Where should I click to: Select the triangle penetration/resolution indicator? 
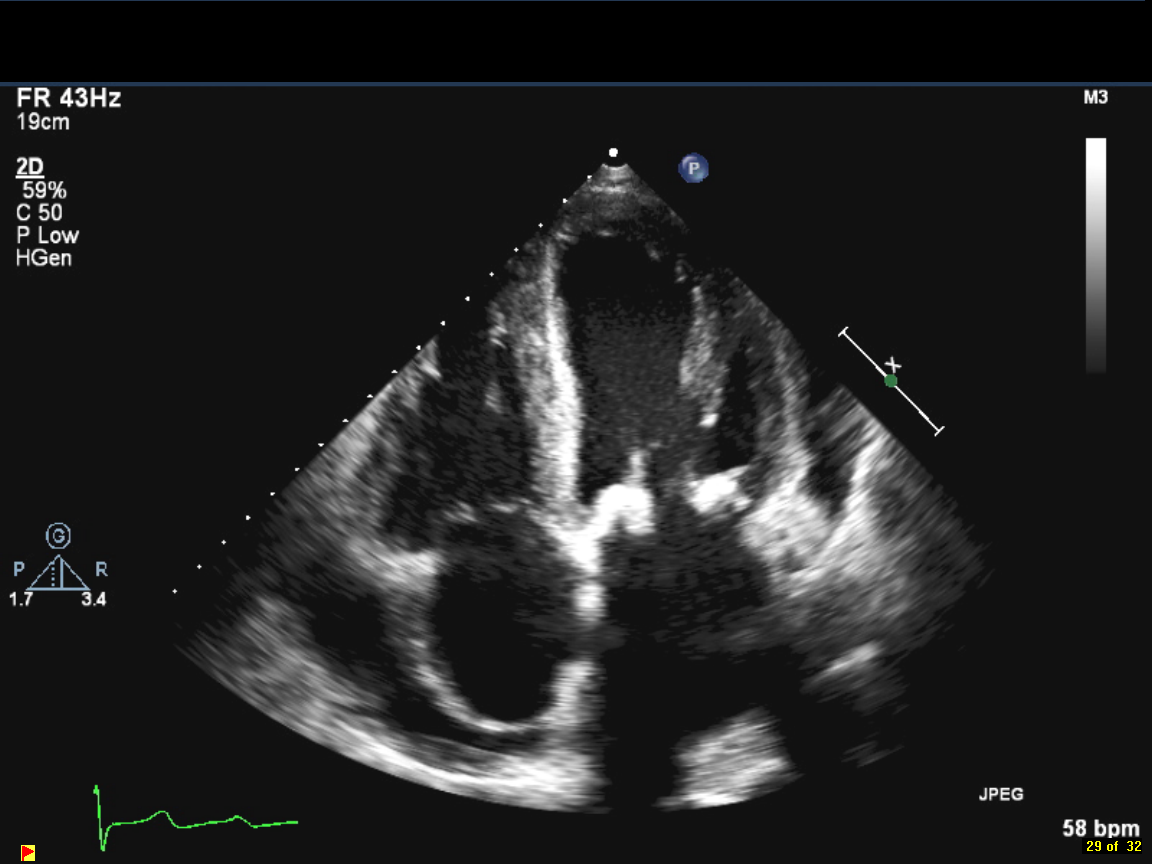click(x=60, y=574)
